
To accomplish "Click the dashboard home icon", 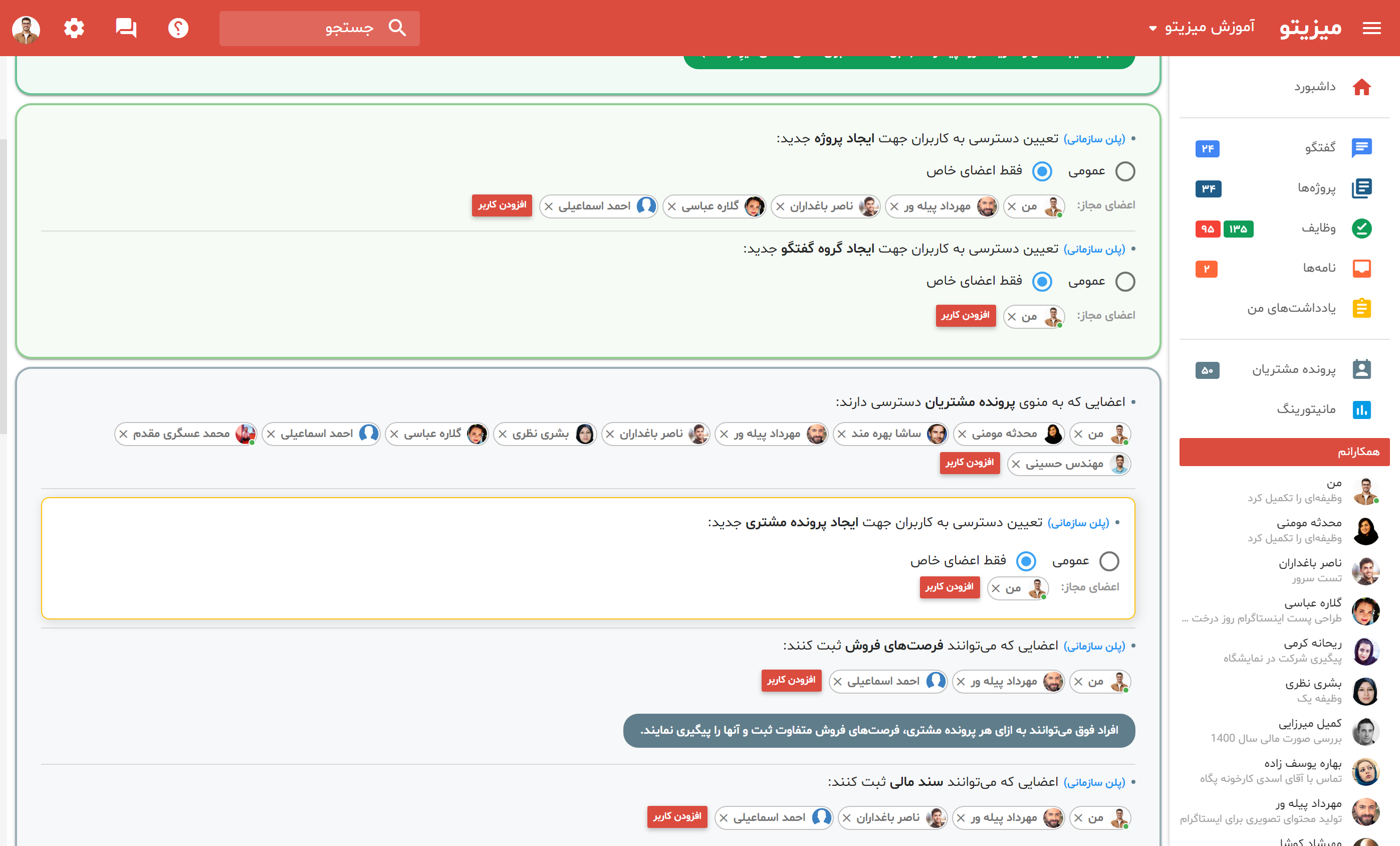I will click(1361, 87).
